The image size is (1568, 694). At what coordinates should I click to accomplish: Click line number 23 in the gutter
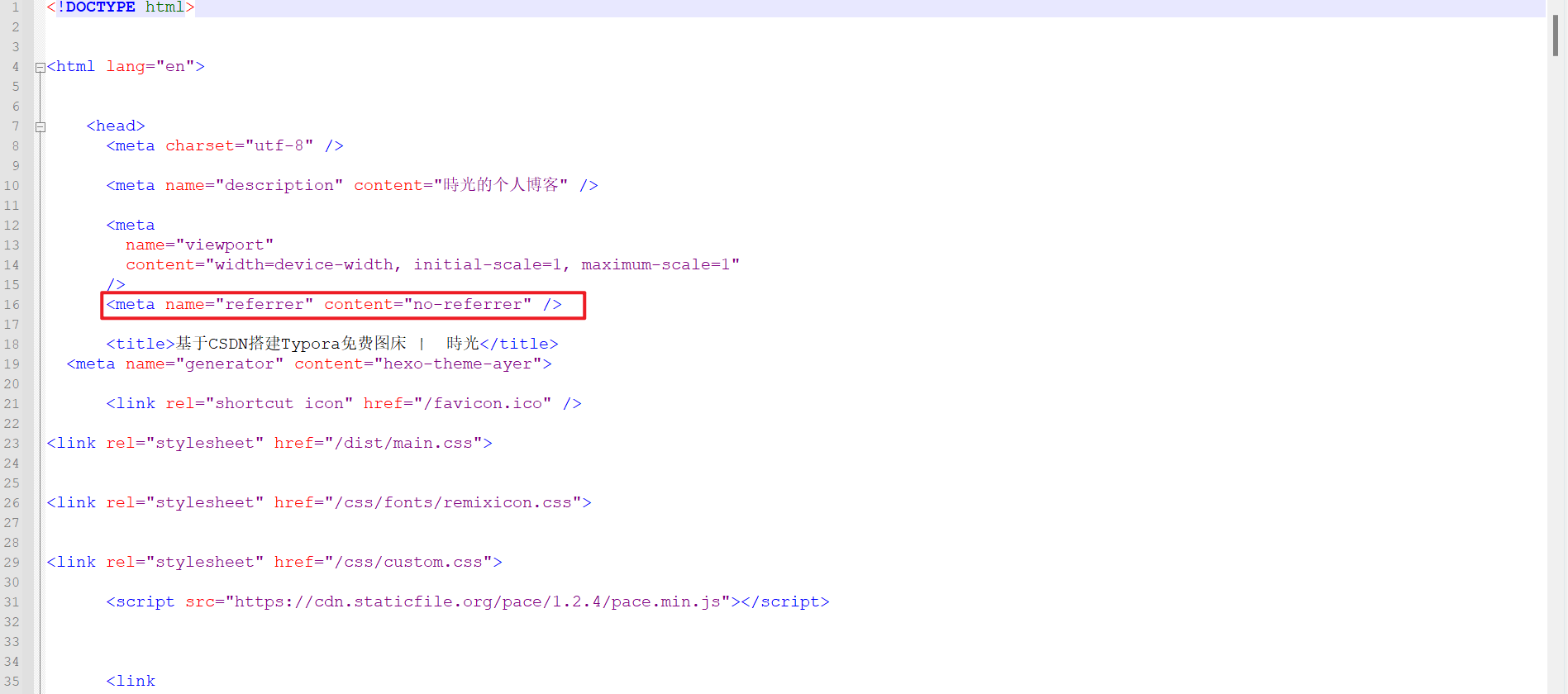tap(12, 444)
